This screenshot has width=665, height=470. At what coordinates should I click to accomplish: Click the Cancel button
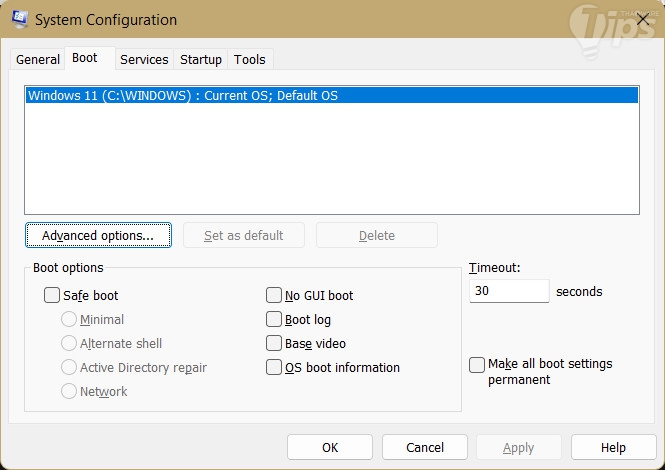pos(425,447)
